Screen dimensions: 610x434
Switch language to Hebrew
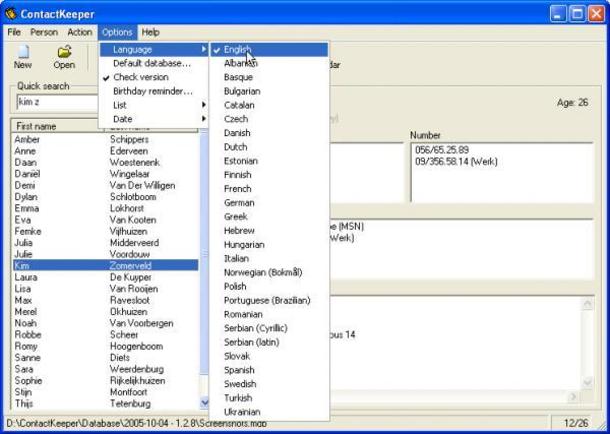pos(269,231)
